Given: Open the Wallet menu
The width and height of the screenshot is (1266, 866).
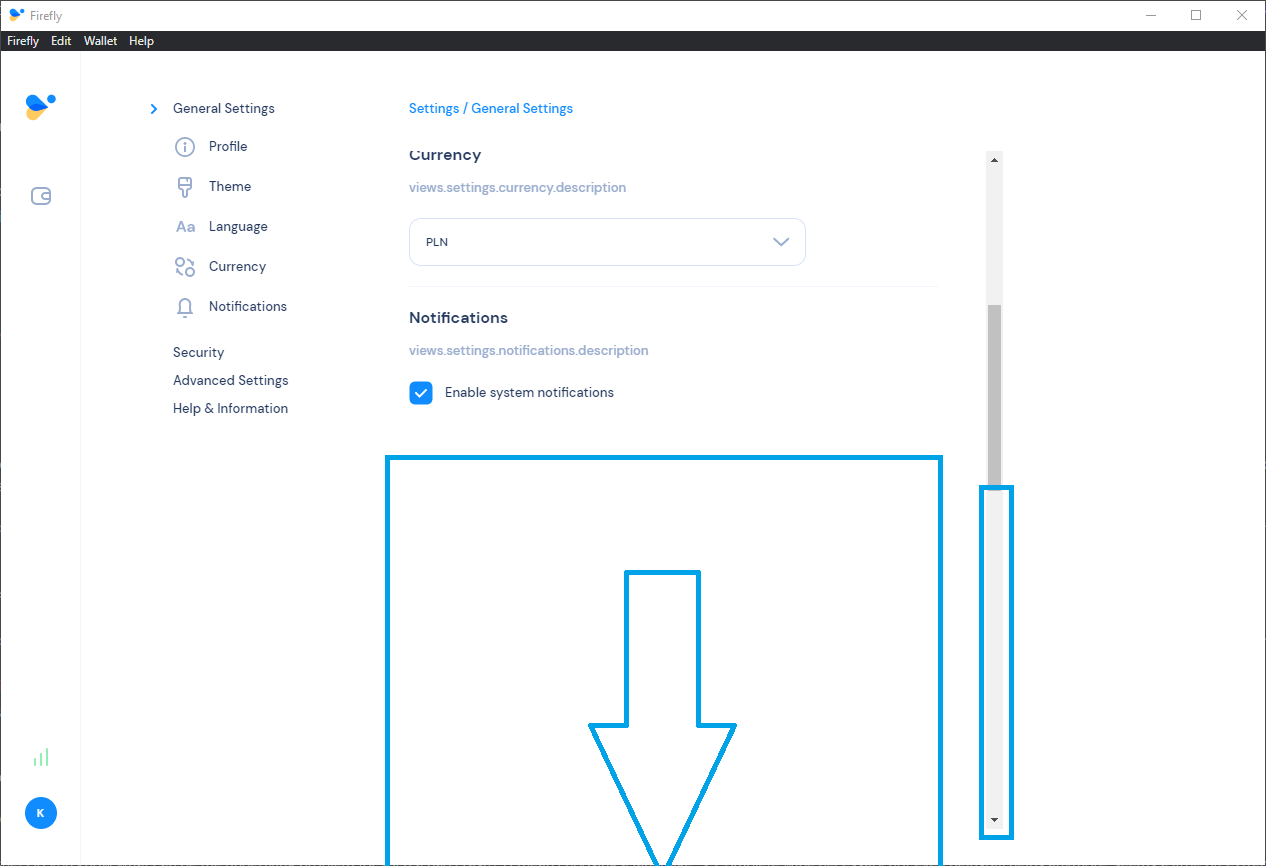Looking at the screenshot, I should click(x=100, y=40).
